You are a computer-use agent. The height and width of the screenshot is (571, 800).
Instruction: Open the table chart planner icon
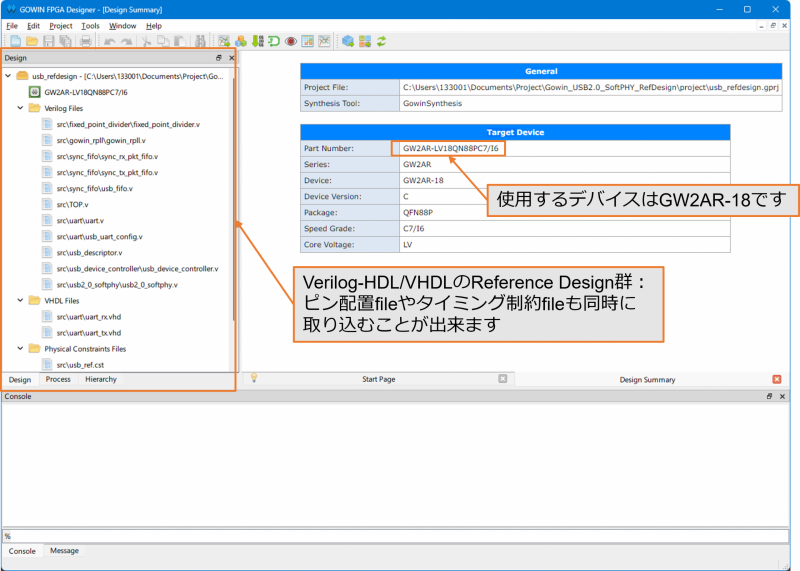click(308, 41)
